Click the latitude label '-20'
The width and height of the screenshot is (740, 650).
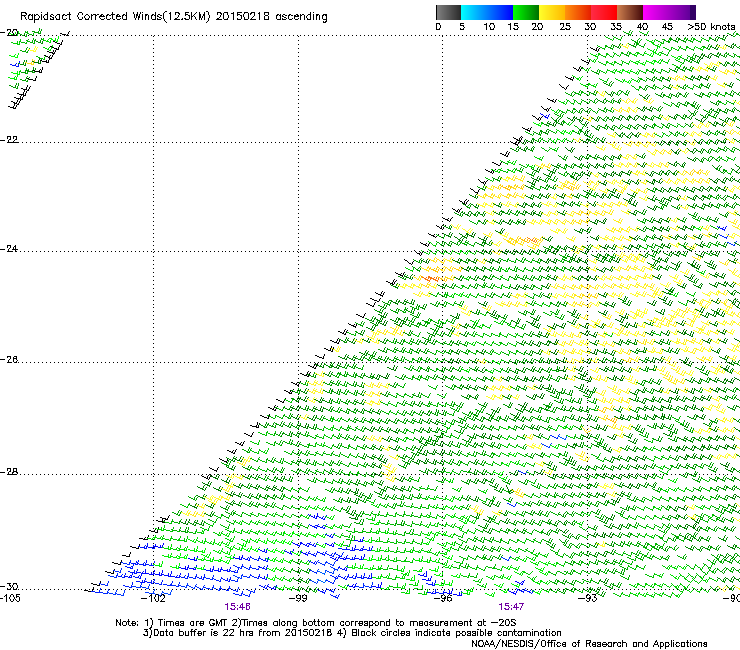[x=9, y=33]
